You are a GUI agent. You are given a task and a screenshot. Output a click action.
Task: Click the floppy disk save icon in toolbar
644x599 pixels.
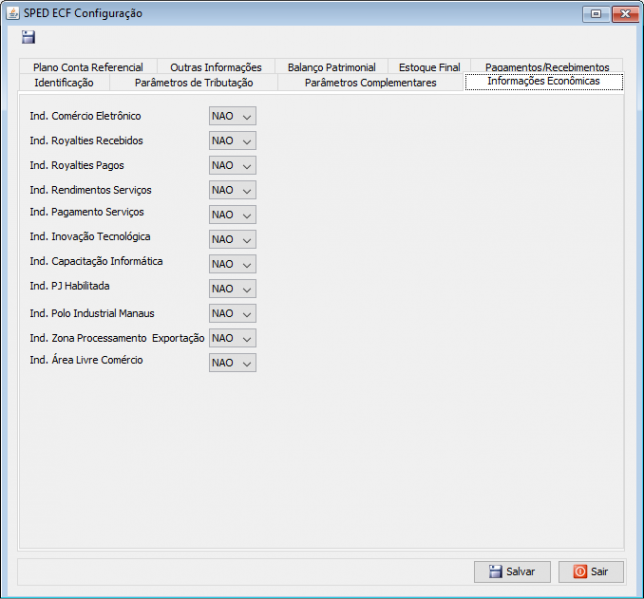pyautogui.click(x=28, y=37)
